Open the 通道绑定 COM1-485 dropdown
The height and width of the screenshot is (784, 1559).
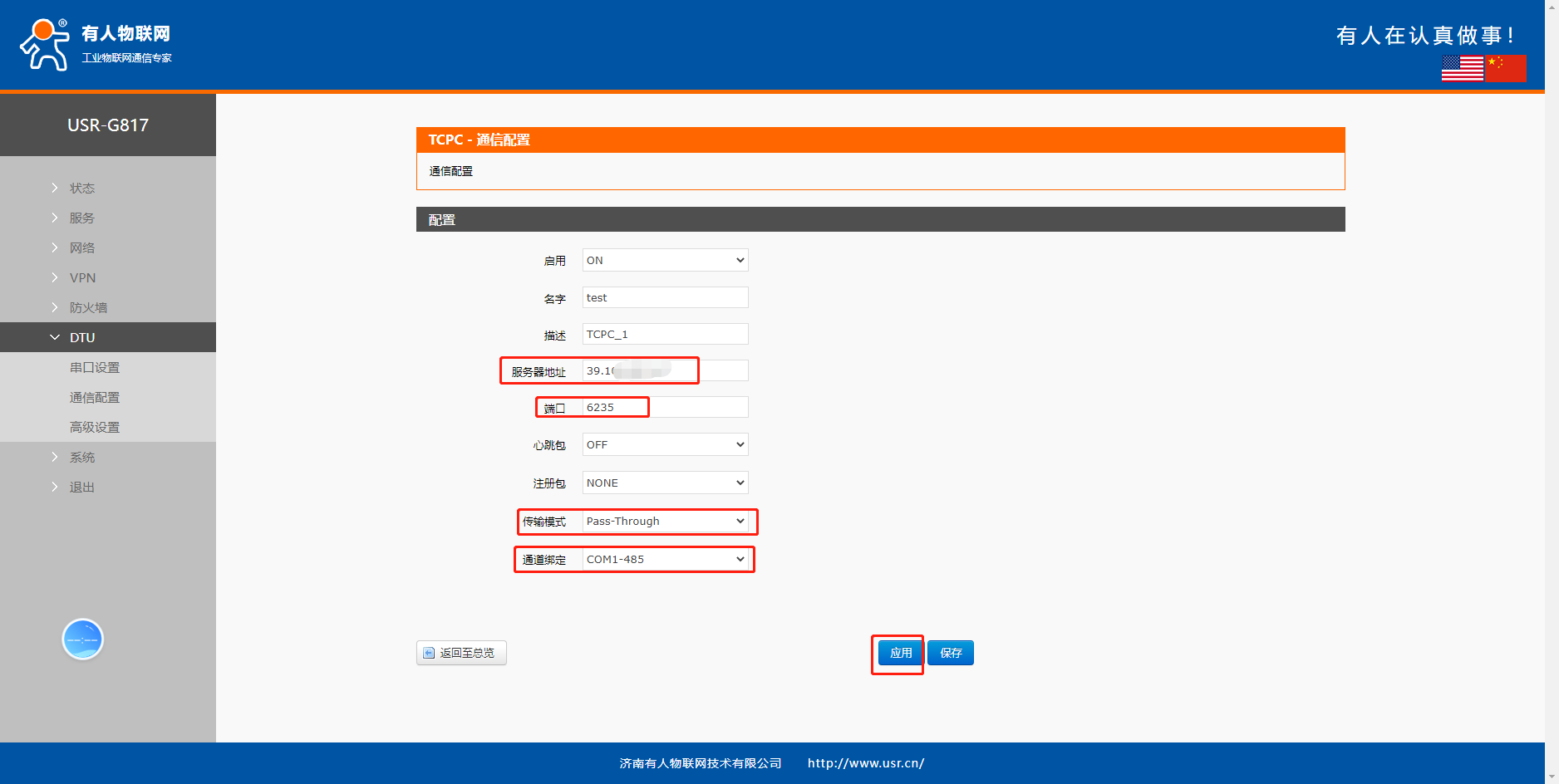[665, 559]
